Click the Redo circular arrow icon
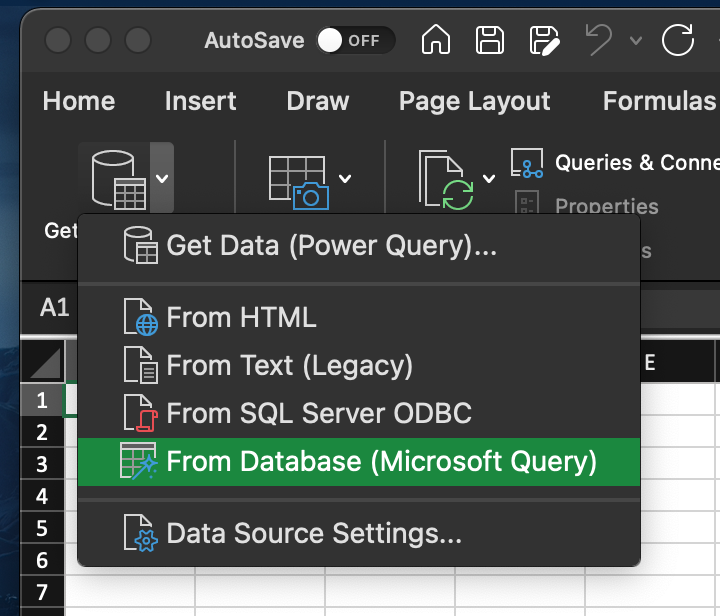 pyautogui.click(x=678, y=39)
